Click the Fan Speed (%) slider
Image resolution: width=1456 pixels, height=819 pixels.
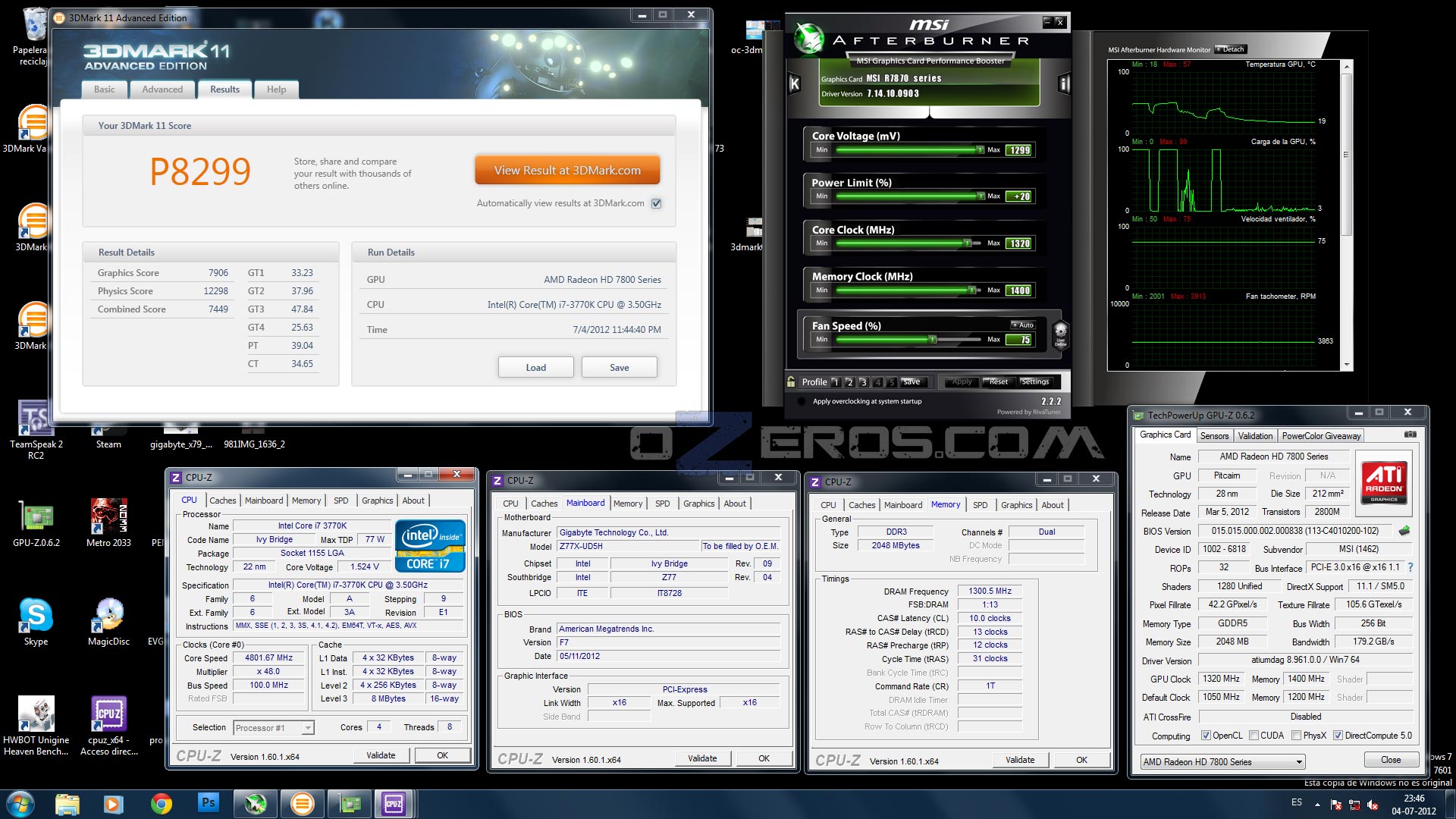click(x=910, y=340)
